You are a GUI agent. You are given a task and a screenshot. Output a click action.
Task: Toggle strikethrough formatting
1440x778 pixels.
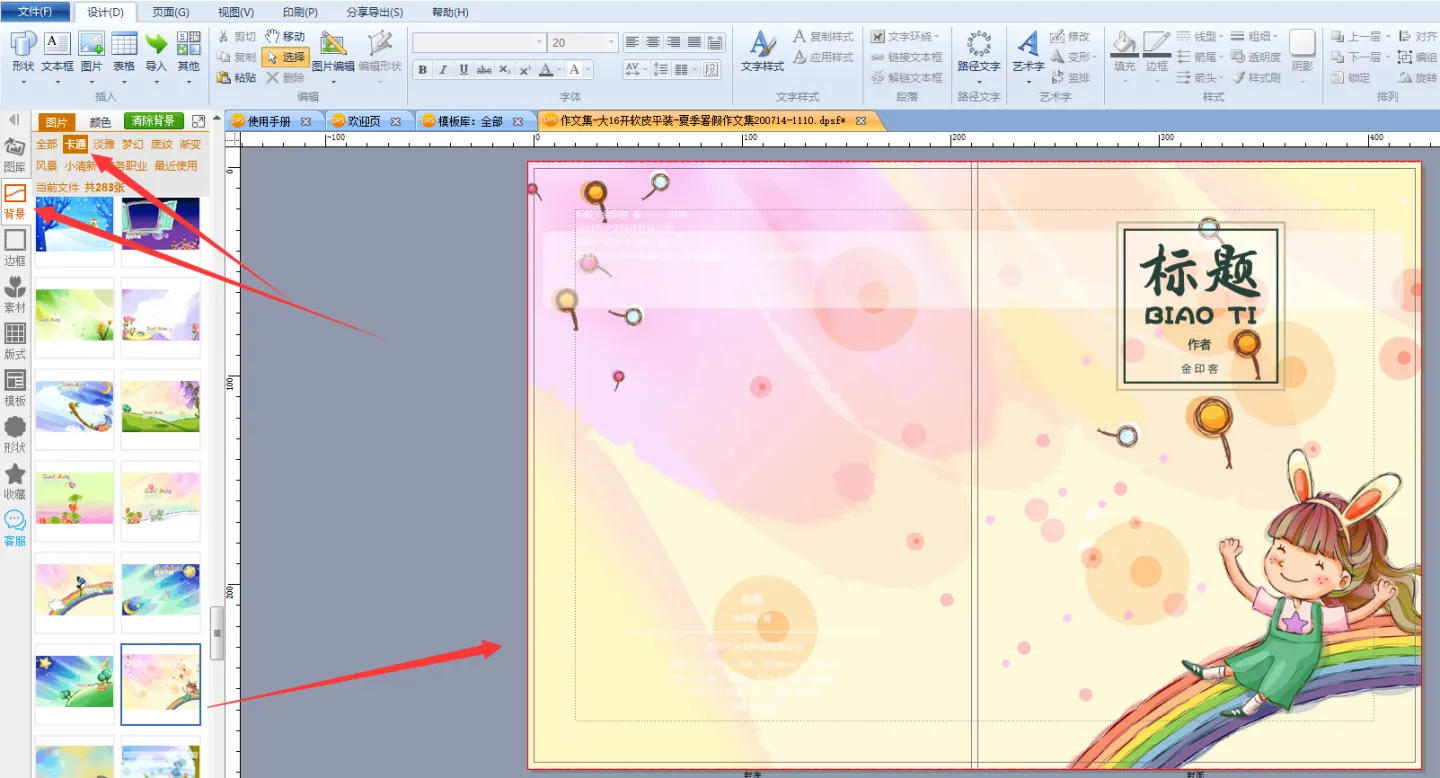pyautogui.click(x=484, y=70)
